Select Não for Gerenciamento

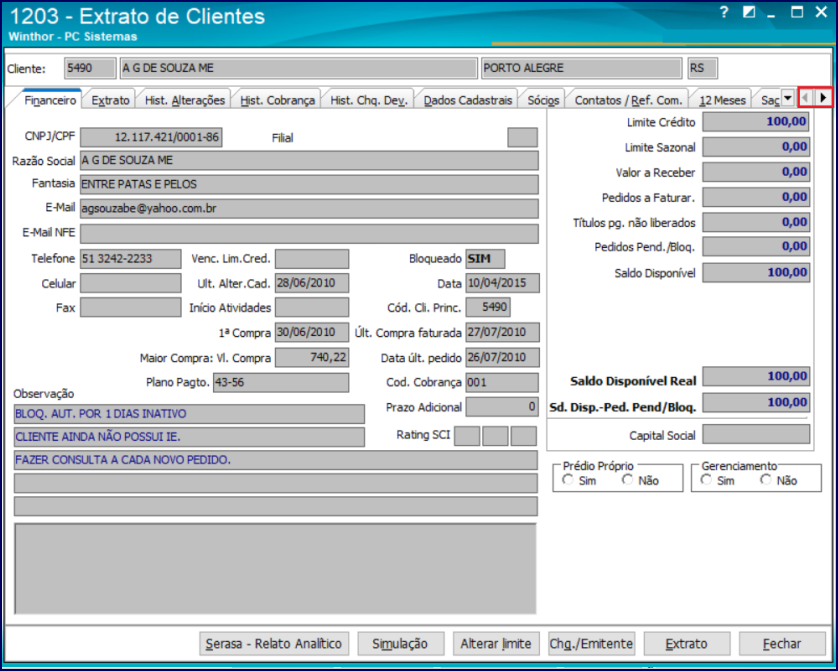point(766,480)
